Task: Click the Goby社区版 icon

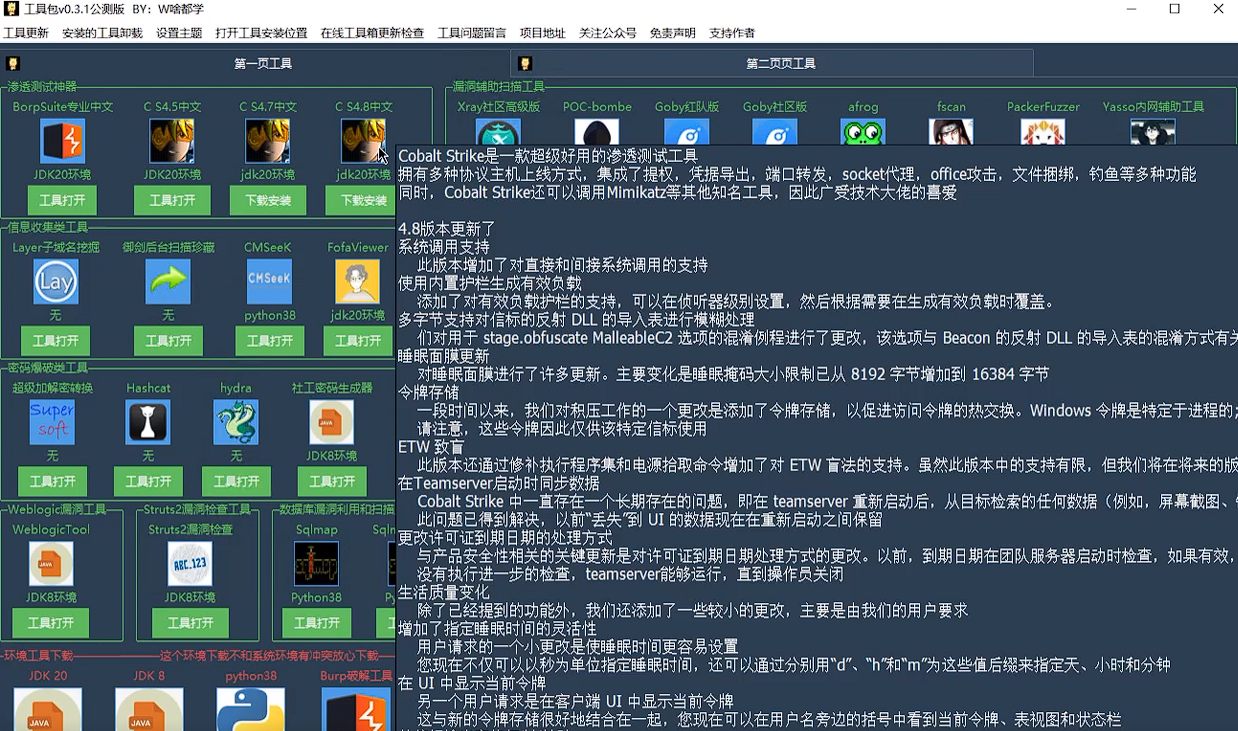Action: pos(775,132)
